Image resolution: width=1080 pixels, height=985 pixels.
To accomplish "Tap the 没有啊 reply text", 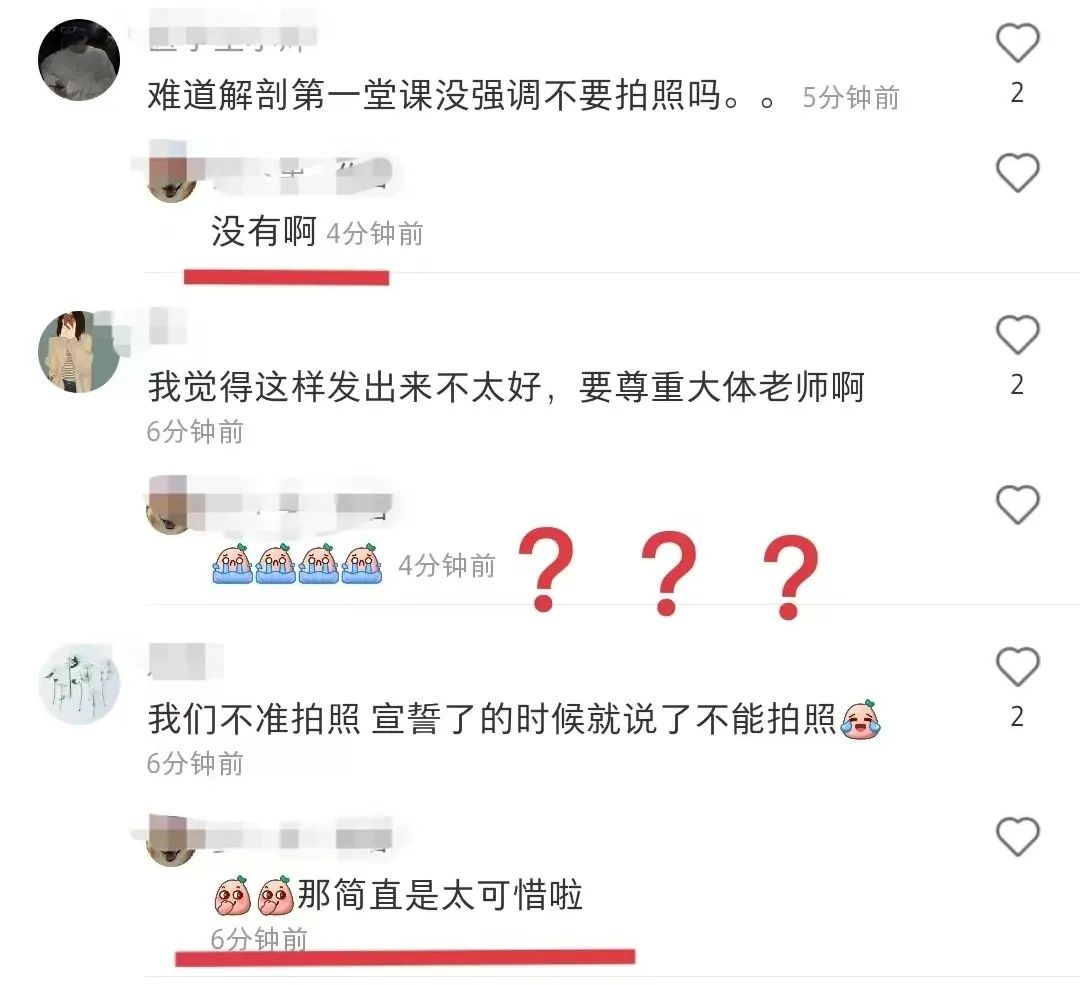I will (263, 231).
